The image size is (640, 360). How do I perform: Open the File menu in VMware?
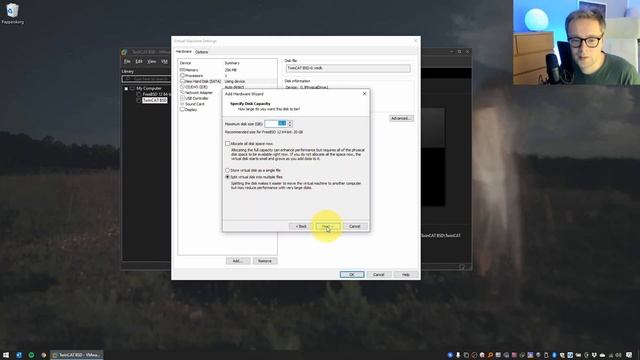(x=127, y=62)
